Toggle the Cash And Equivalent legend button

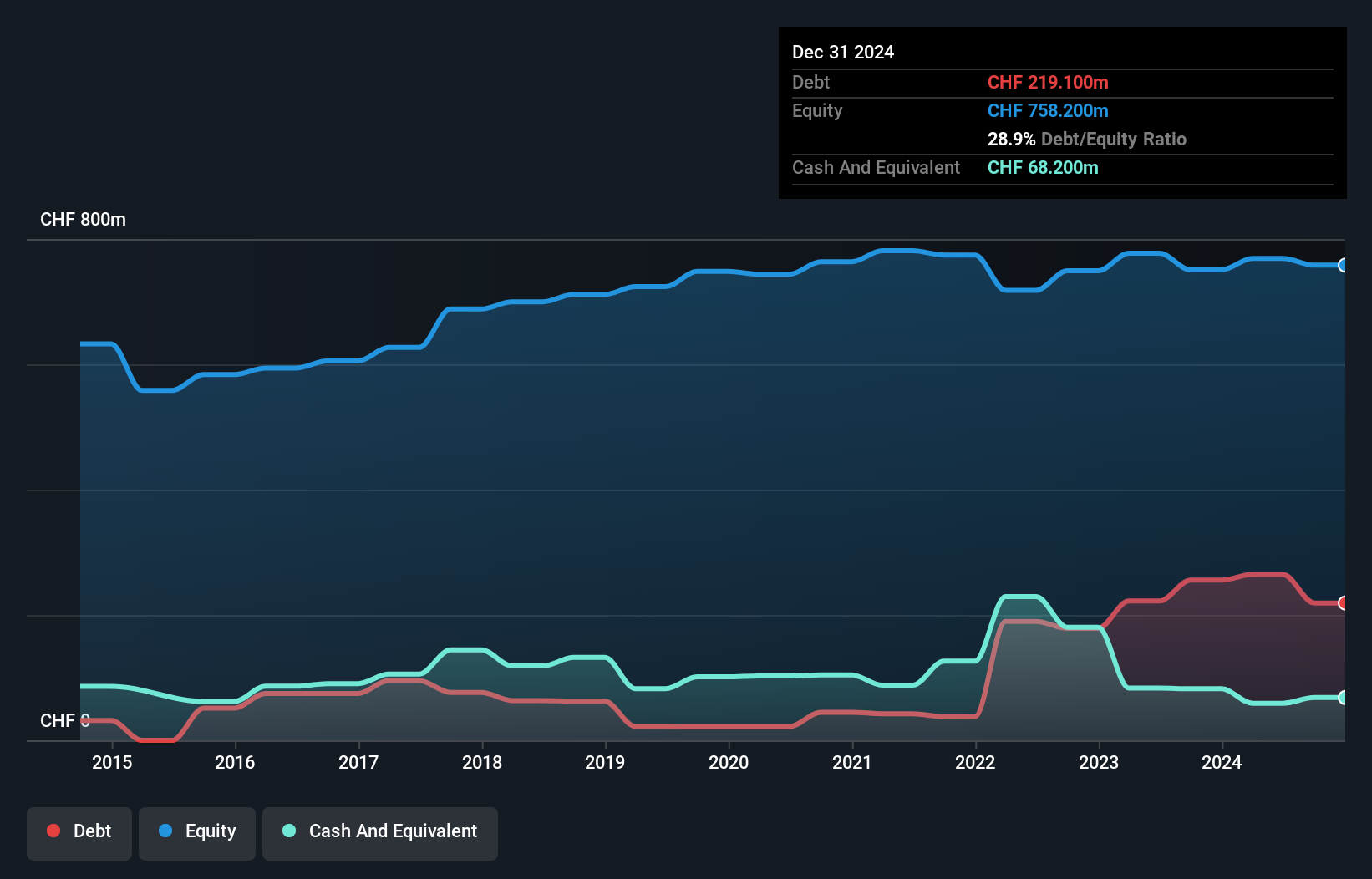380,833
